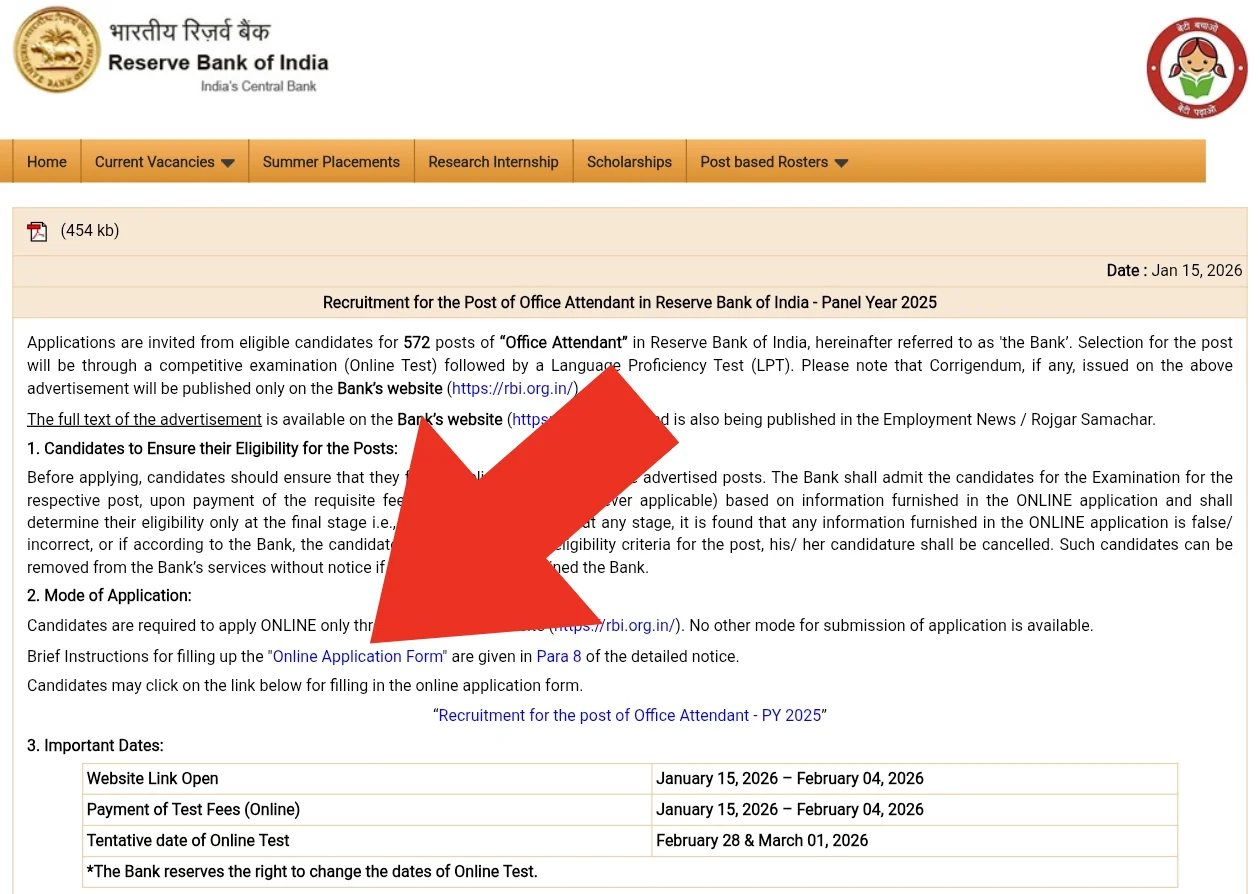Click the rbi.org.in link in the first paragraph

point(512,388)
